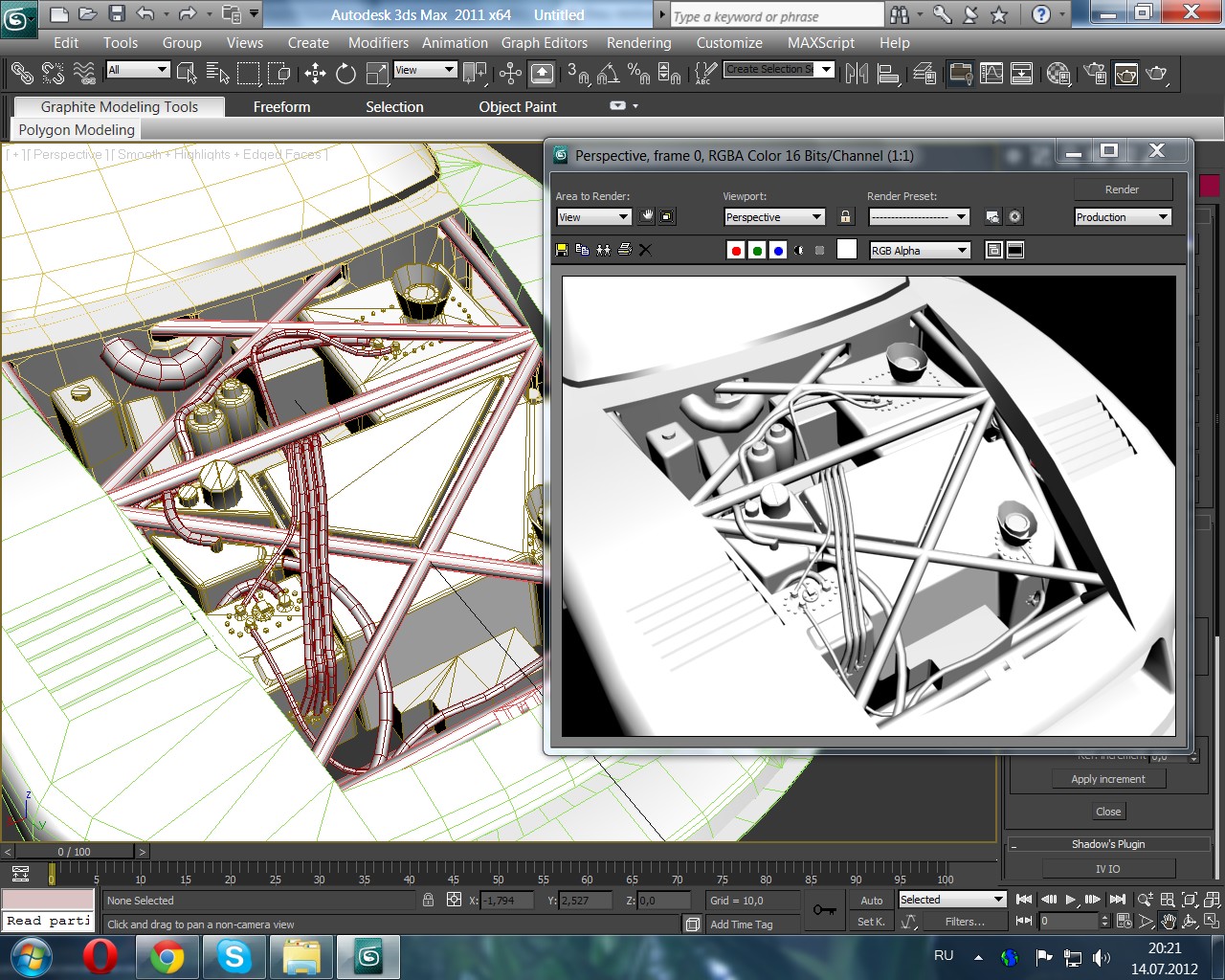
Task: Click the white color swatch in render window
Action: point(847,250)
